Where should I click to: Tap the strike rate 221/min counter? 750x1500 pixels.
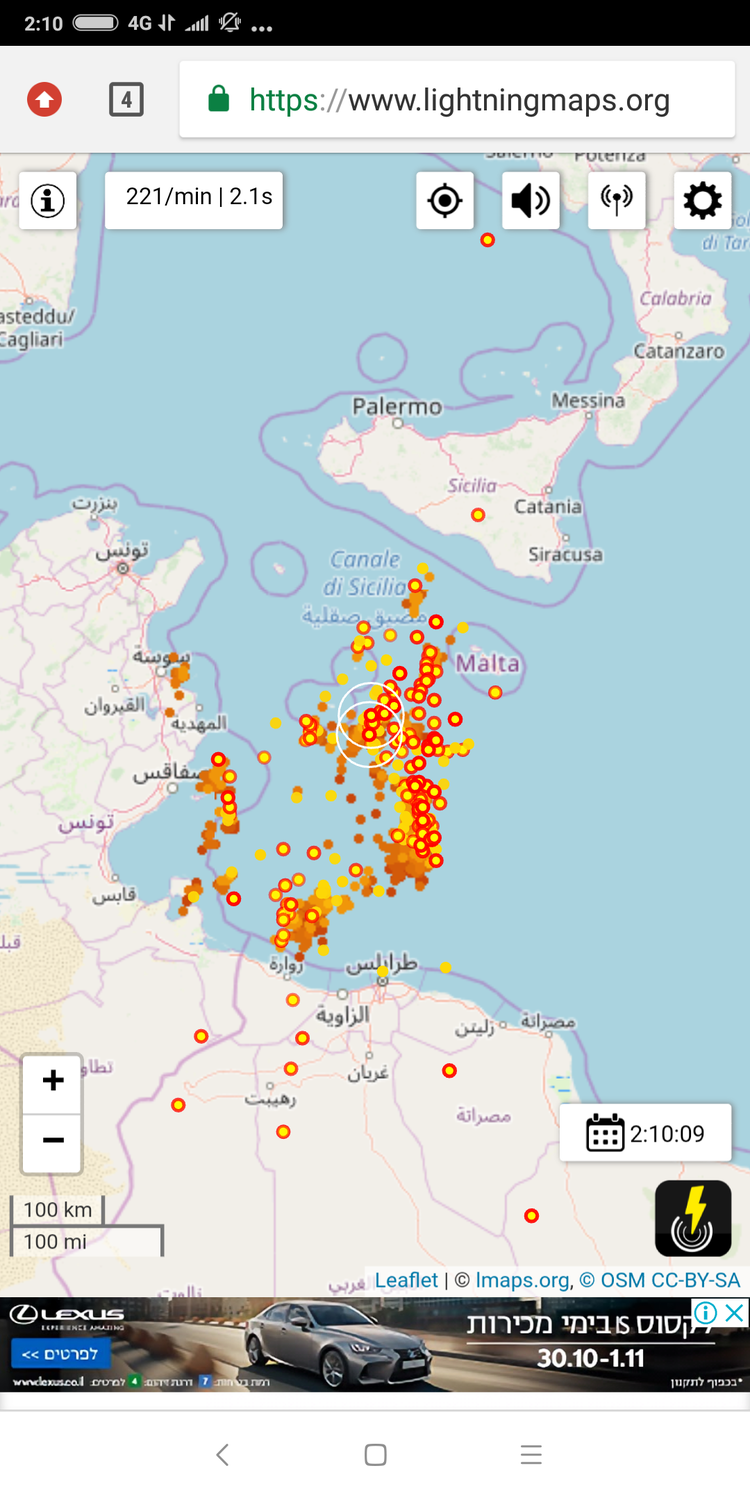(194, 199)
